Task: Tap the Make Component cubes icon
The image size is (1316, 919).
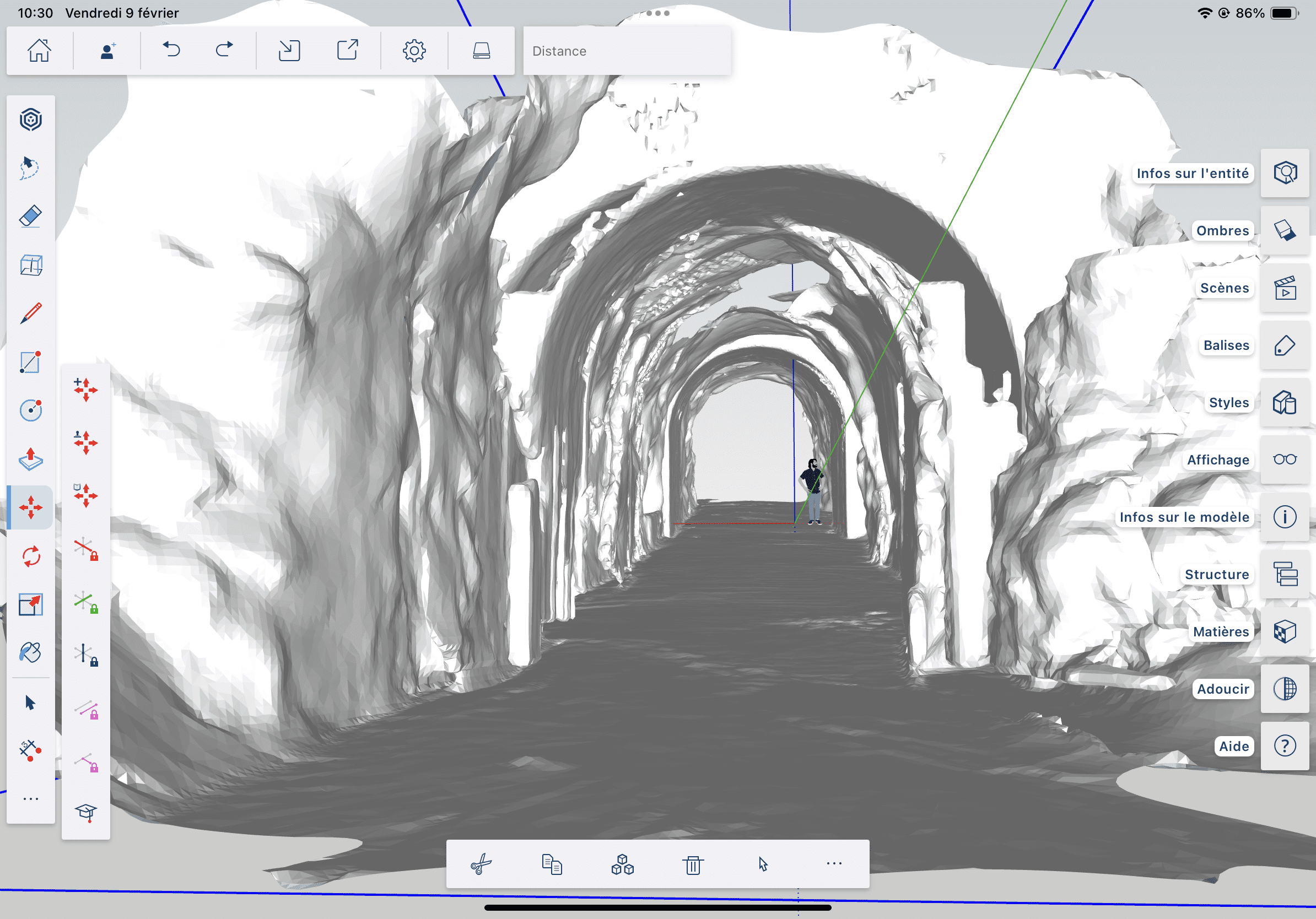Action: click(623, 863)
